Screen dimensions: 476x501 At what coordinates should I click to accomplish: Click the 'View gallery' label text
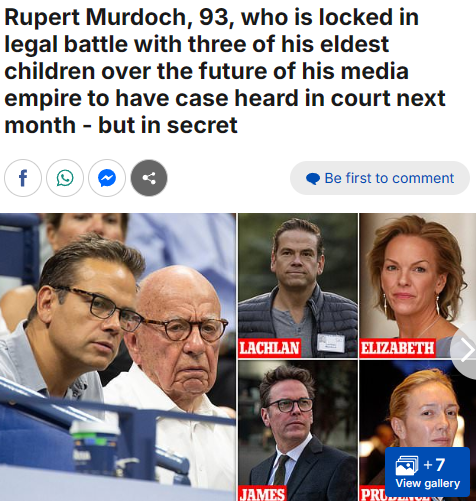click(428, 483)
